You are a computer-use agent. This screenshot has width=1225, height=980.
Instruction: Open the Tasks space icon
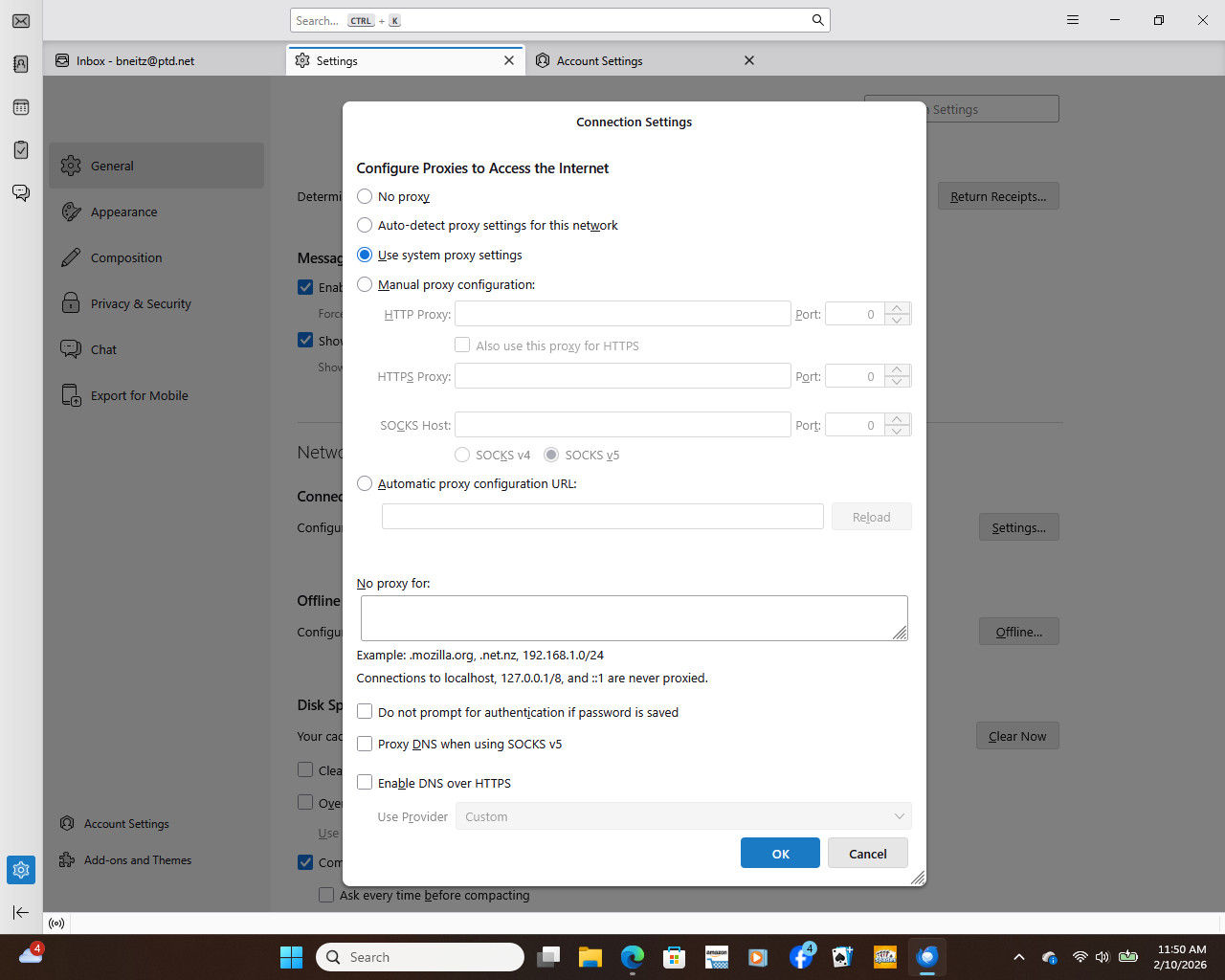point(21,150)
